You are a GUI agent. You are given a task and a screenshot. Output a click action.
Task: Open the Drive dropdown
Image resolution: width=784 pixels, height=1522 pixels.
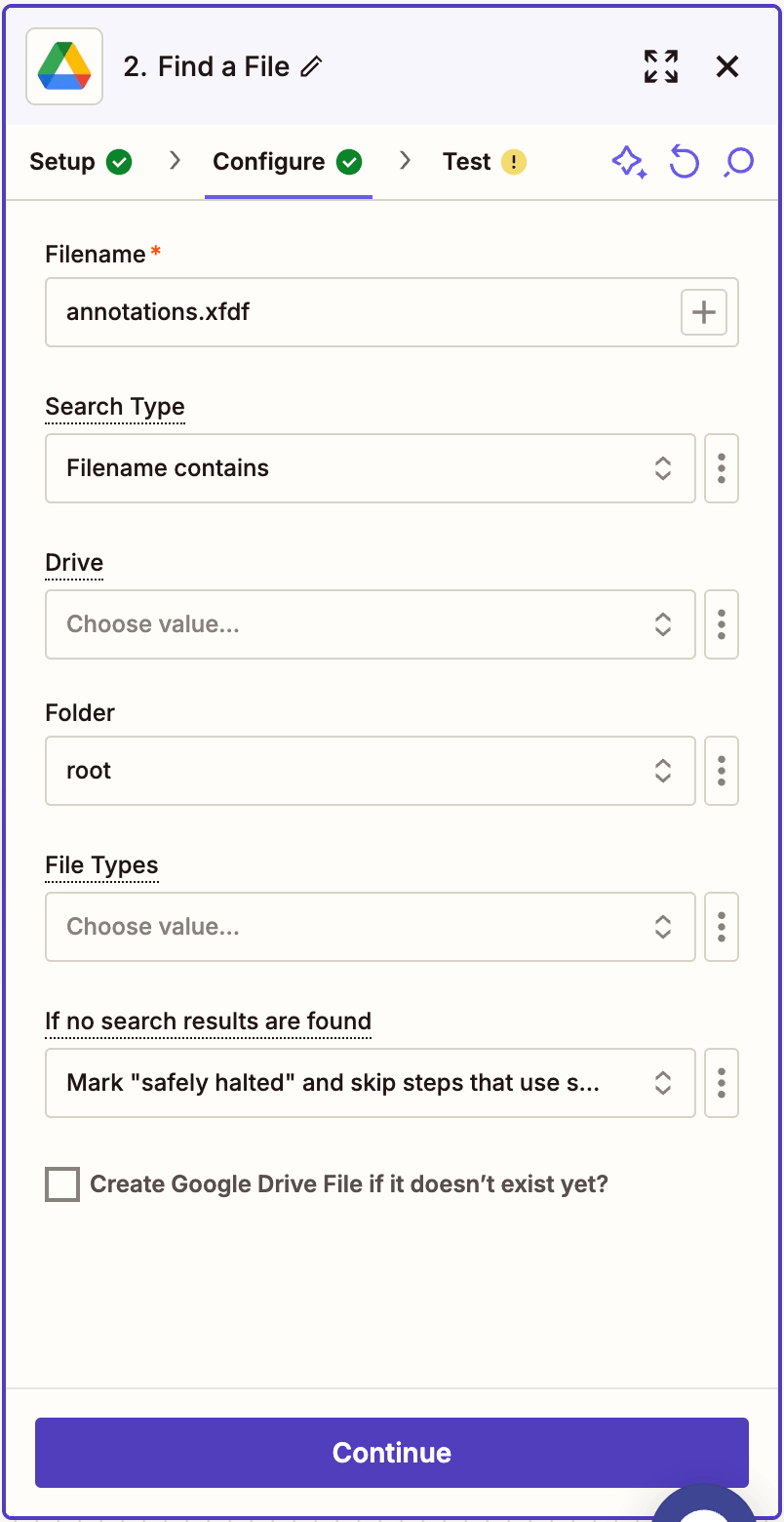(x=371, y=624)
